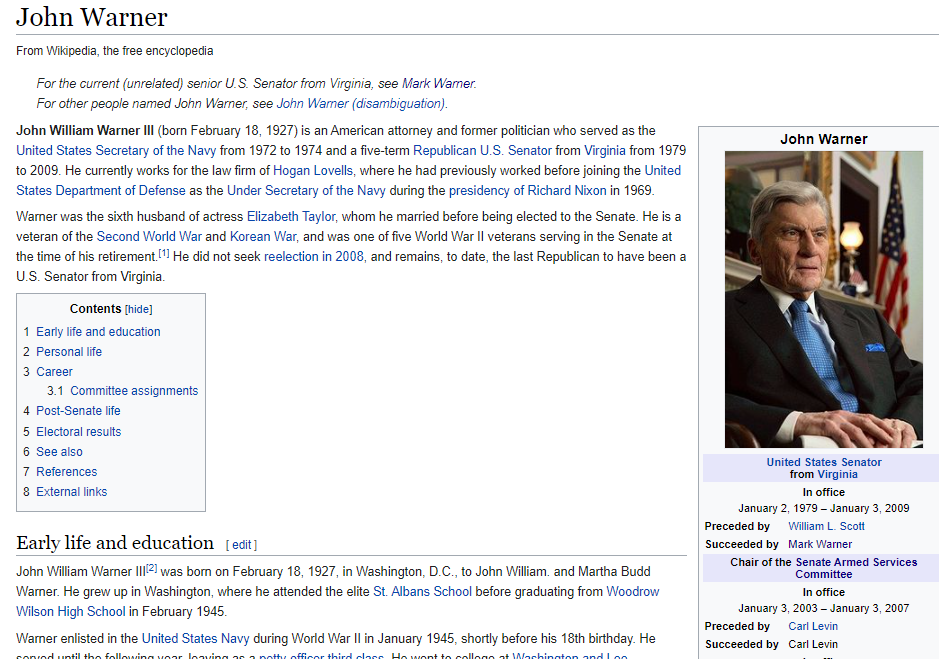The height and width of the screenshot is (659, 939).
Task: Collapse the Contents box using hide
Action: [x=138, y=309]
